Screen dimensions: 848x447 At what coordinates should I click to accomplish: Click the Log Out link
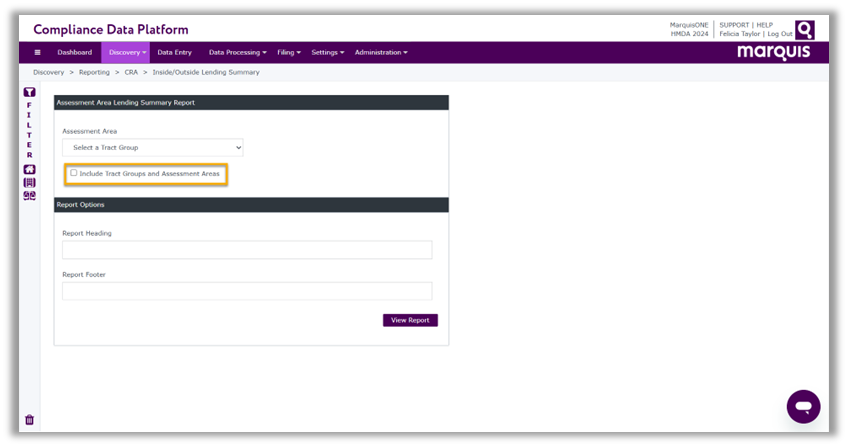click(x=780, y=34)
